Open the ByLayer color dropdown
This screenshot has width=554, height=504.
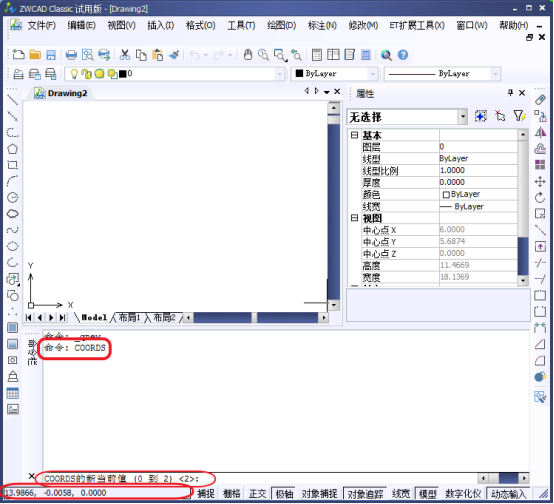pos(373,74)
